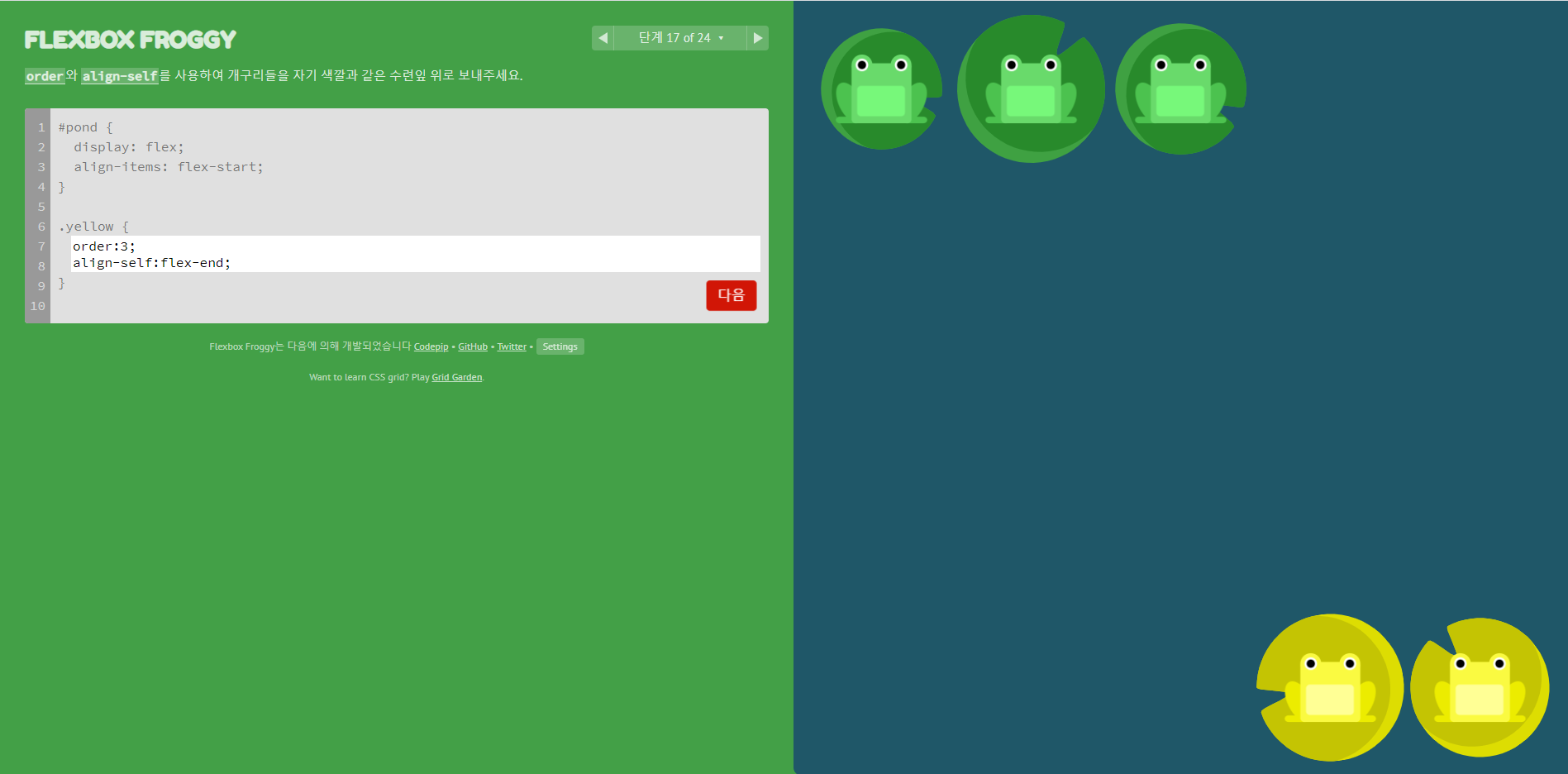Click the 'align-items: flex-start;' line
1568x774 pixels.
pos(169,167)
